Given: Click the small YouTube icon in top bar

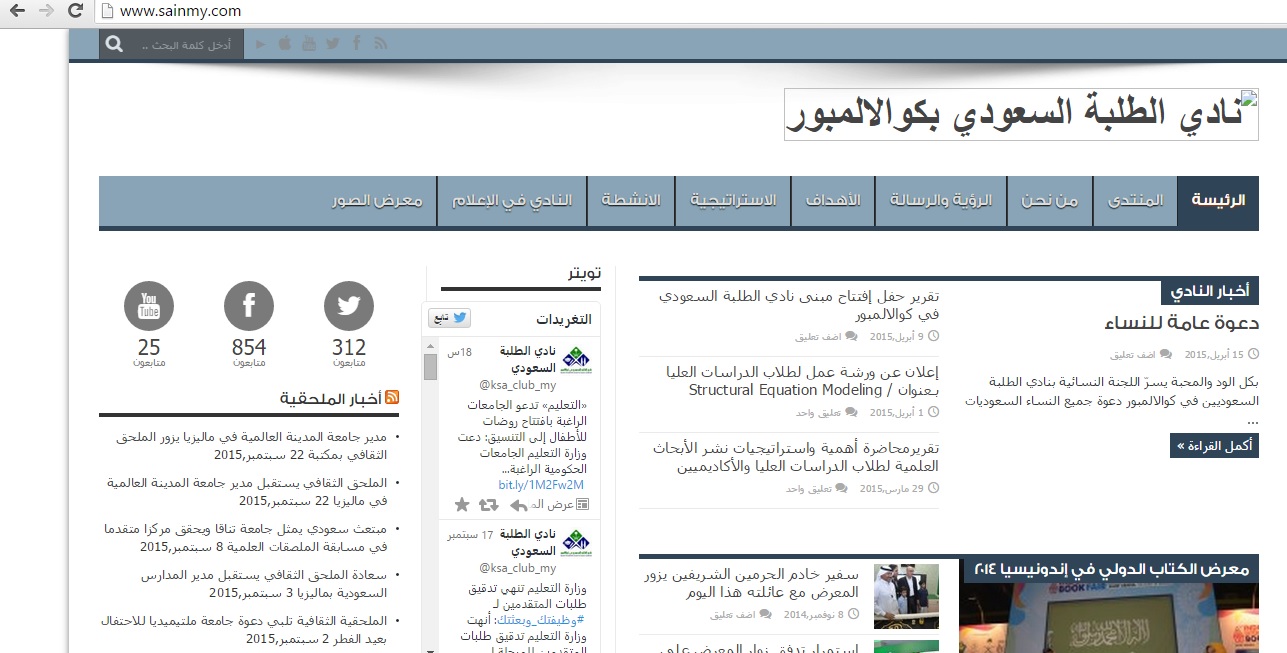Looking at the screenshot, I should coord(308,44).
